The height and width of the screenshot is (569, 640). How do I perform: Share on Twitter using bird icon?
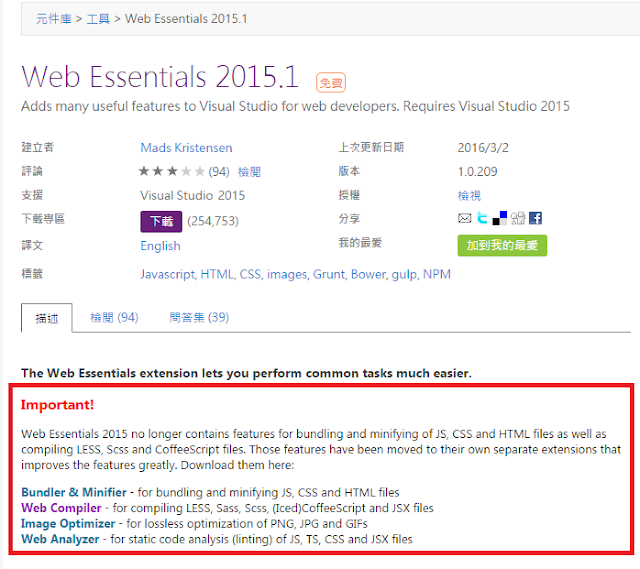click(x=482, y=218)
